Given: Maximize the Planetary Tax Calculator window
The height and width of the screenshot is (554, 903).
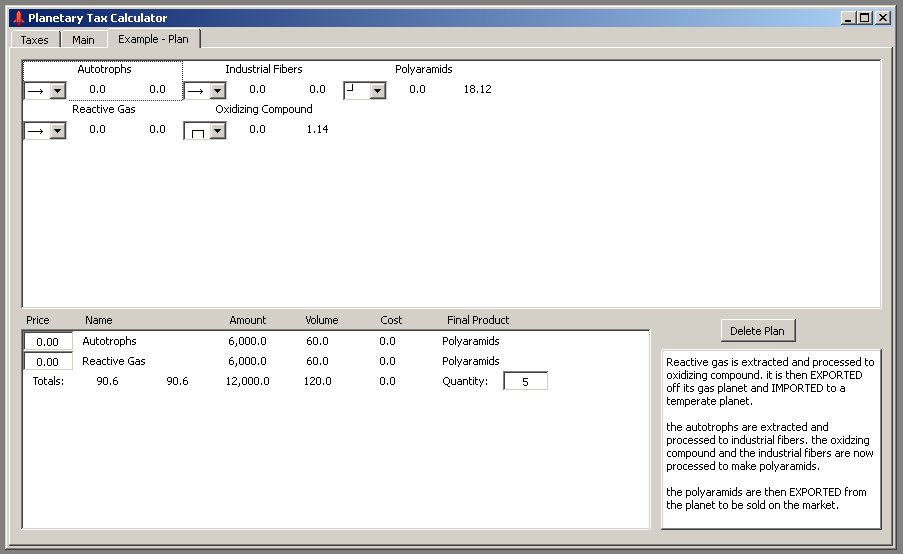Looking at the screenshot, I should (865, 18).
